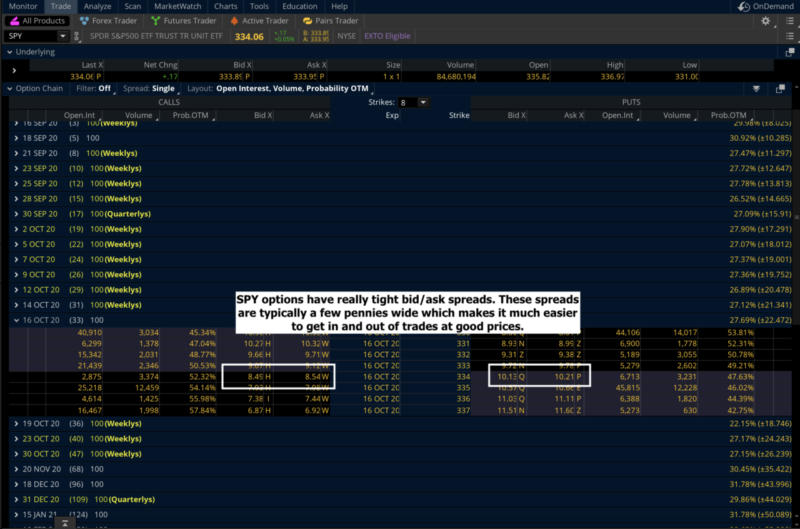Open the Help menu

[x=339, y=7]
